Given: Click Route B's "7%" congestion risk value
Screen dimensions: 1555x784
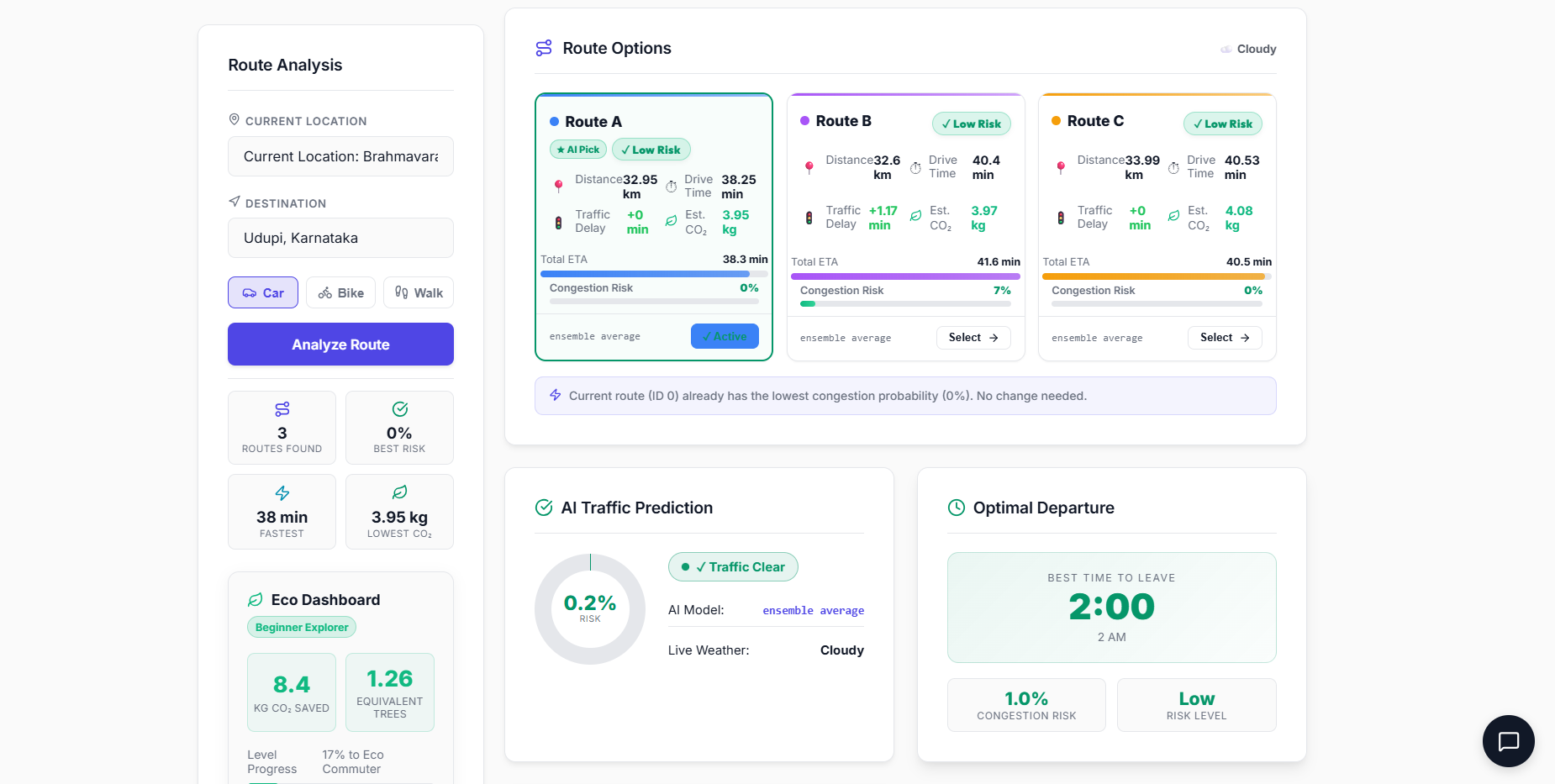Looking at the screenshot, I should pyautogui.click(x=1002, y=291).
